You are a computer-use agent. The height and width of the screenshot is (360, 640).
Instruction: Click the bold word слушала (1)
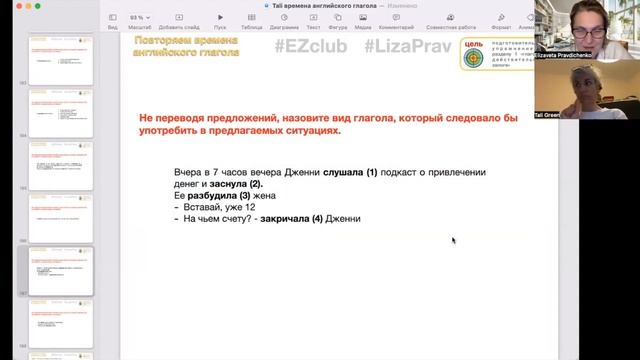(350, 172)
